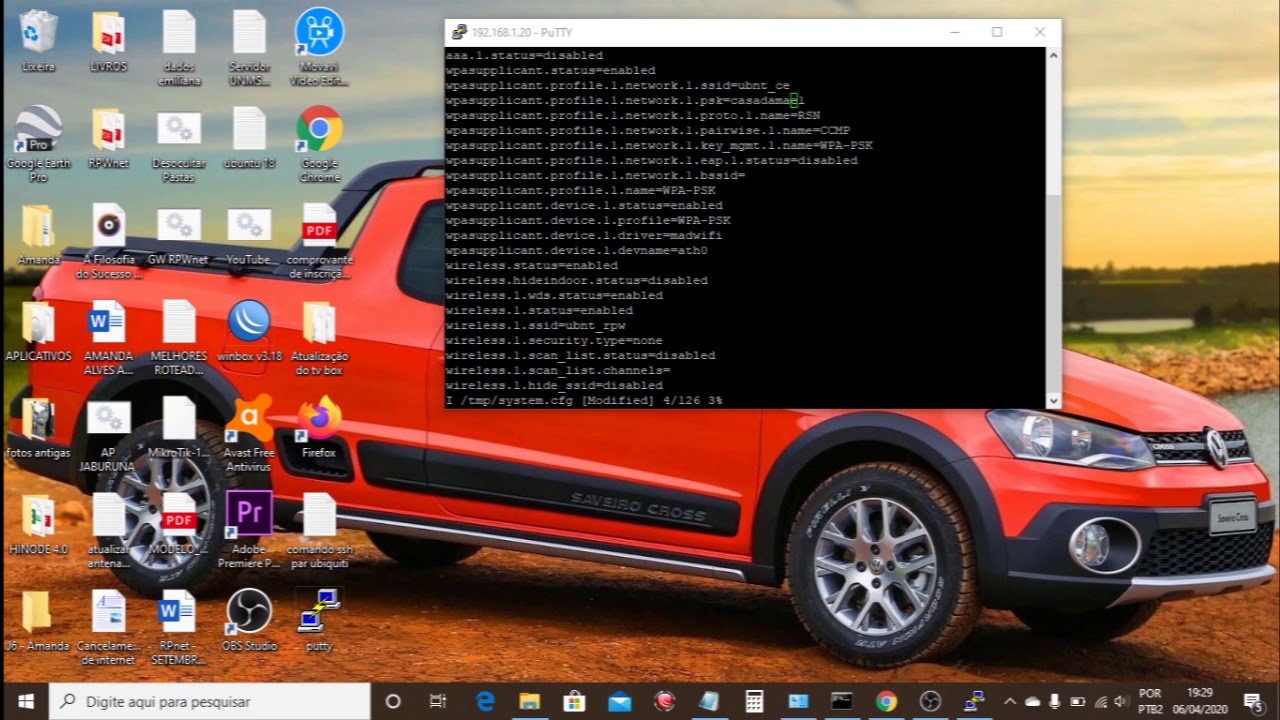Screen dimensions: 1280x720
Task: Switch to OBS Studio taskbar icon
Action: [x=931, y=701]
